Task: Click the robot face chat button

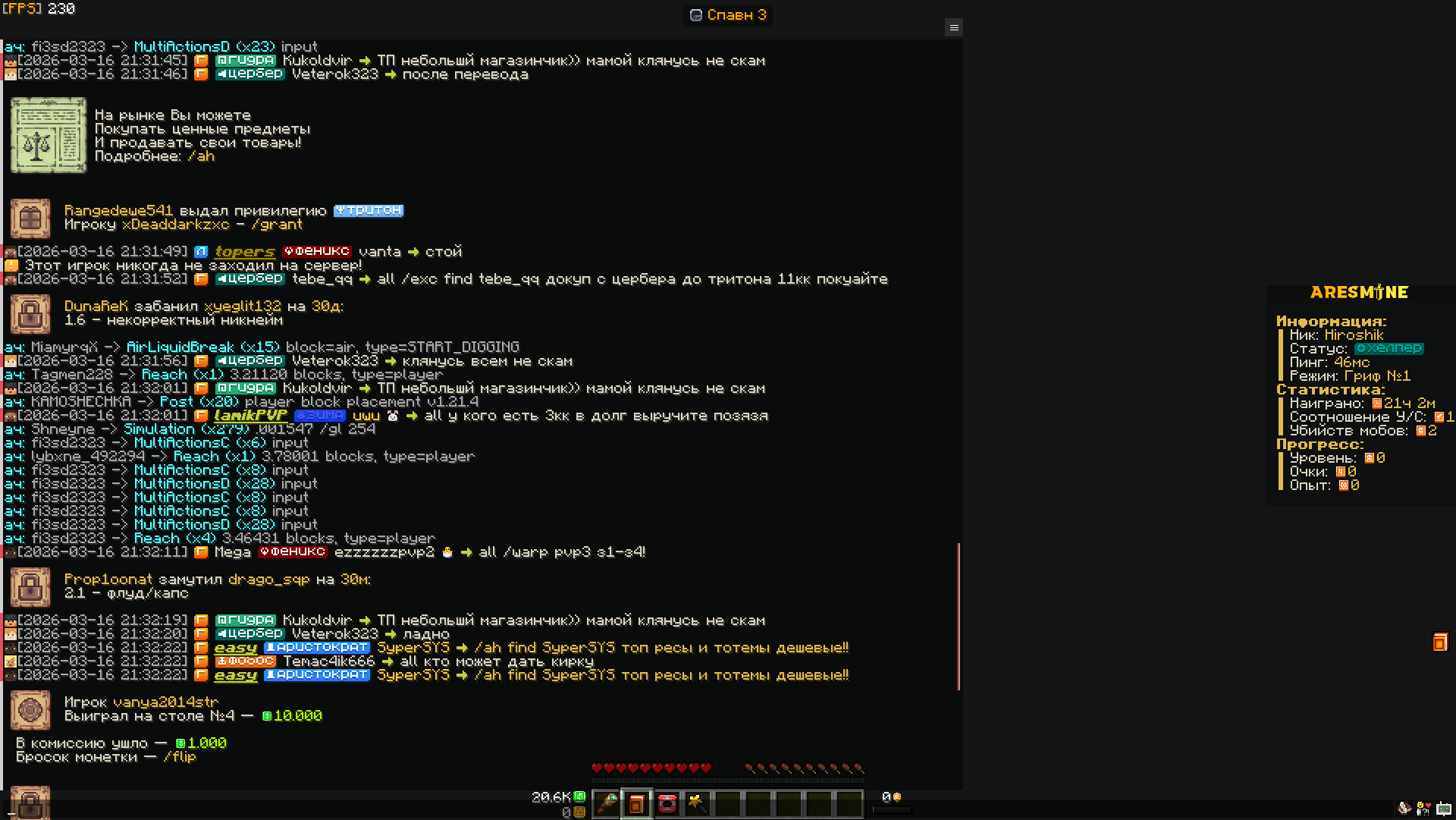Action: tap(1444, 809)
